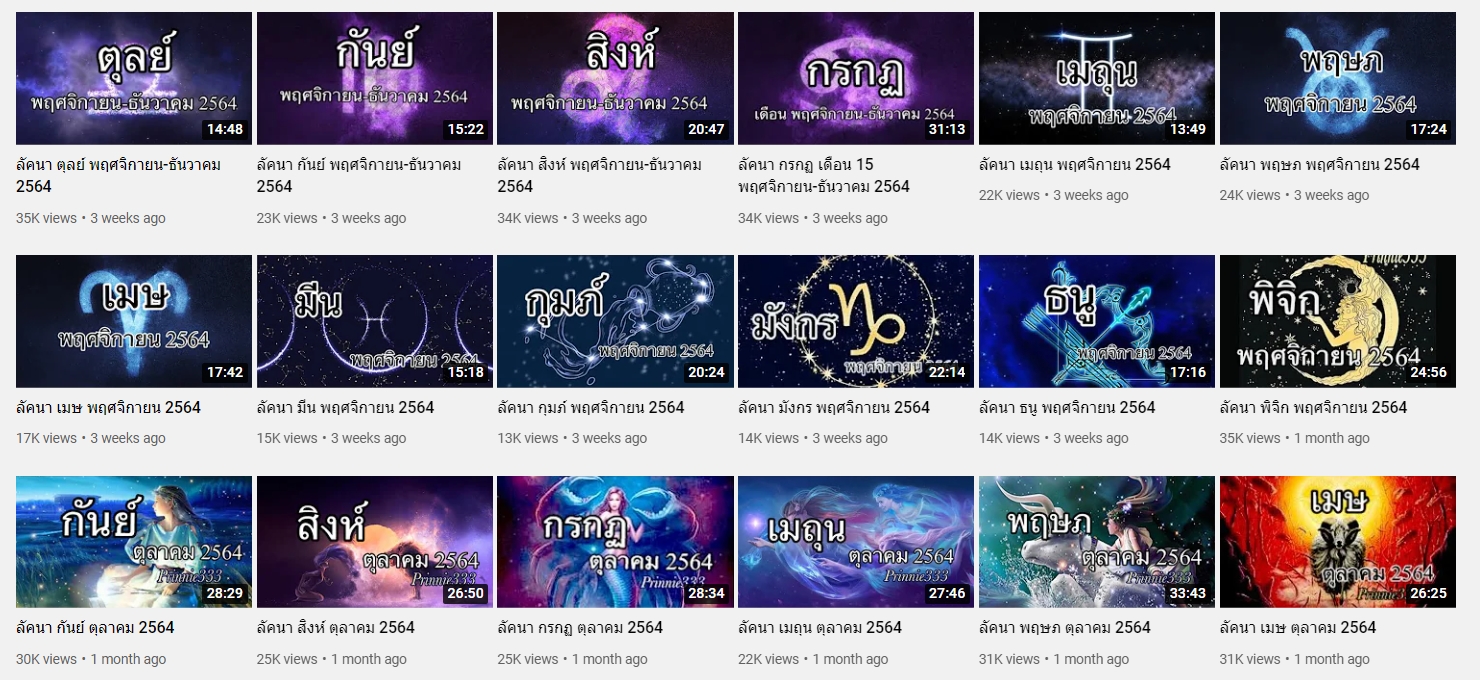Click the title ลัคนา พิจิก พฤศจิกายน 2564
This screenshot has width=1480, height=680.
pyautogui.click(x=1314, y=407)
